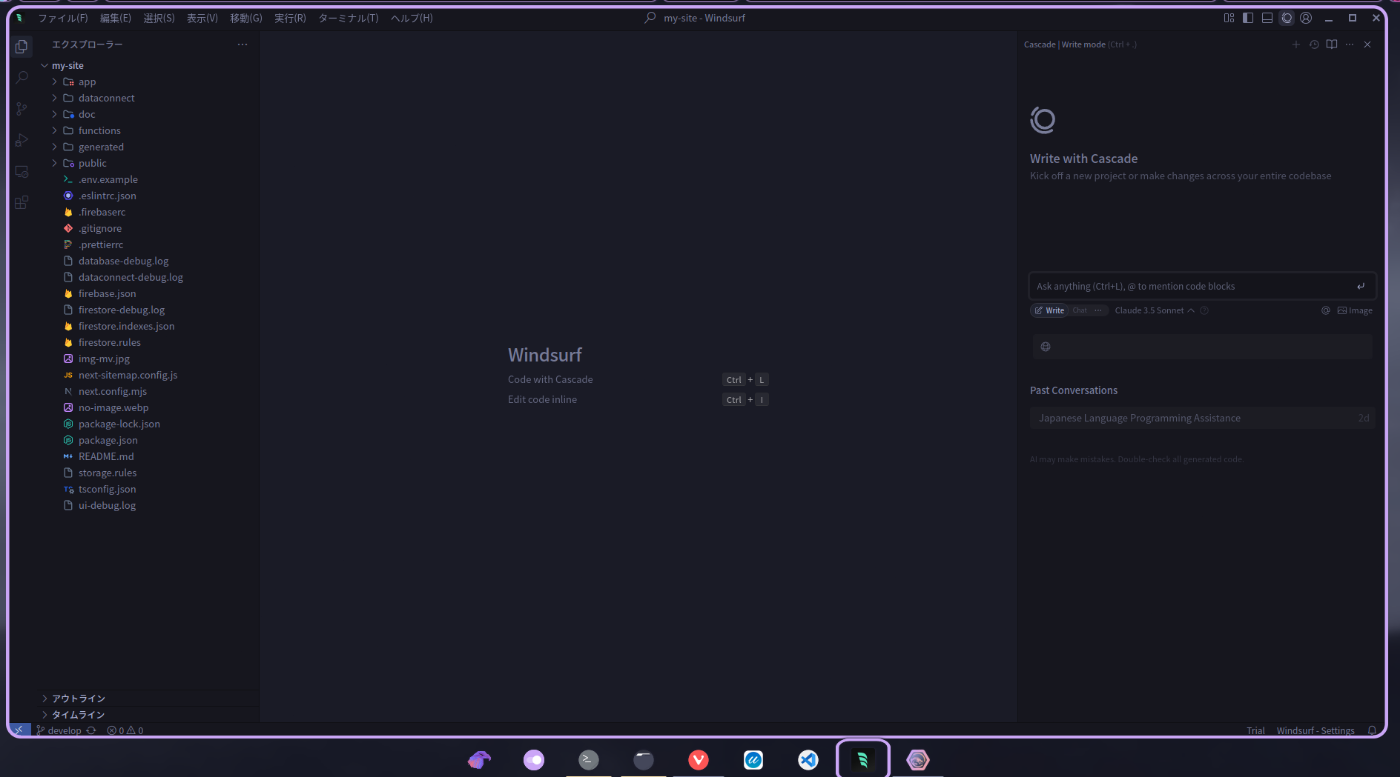Open the ファイル(F) menu

click(x=63, y=18)
